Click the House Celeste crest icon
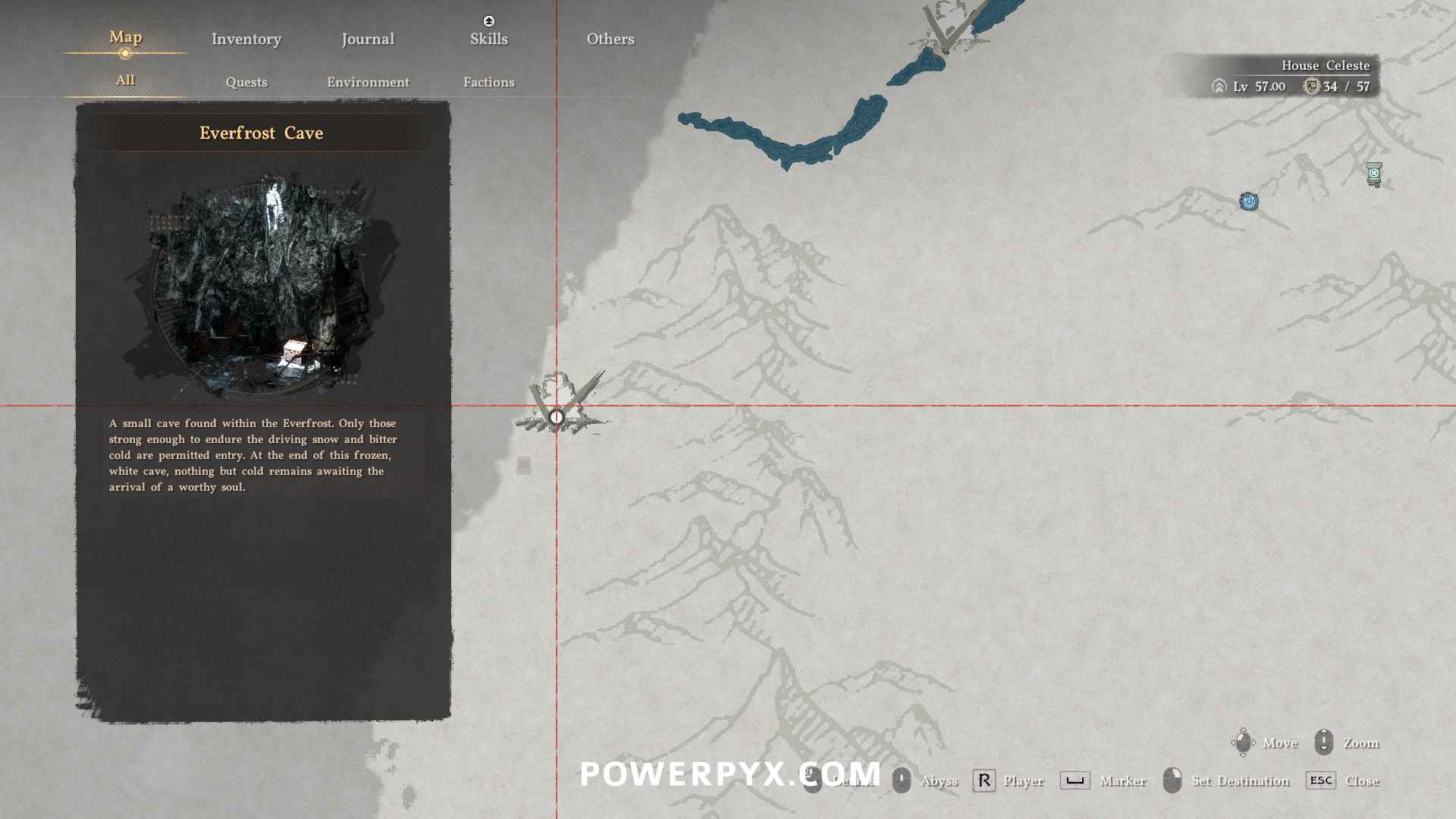The height and width of the screenshot is (819, 1456). point(1311,86)
